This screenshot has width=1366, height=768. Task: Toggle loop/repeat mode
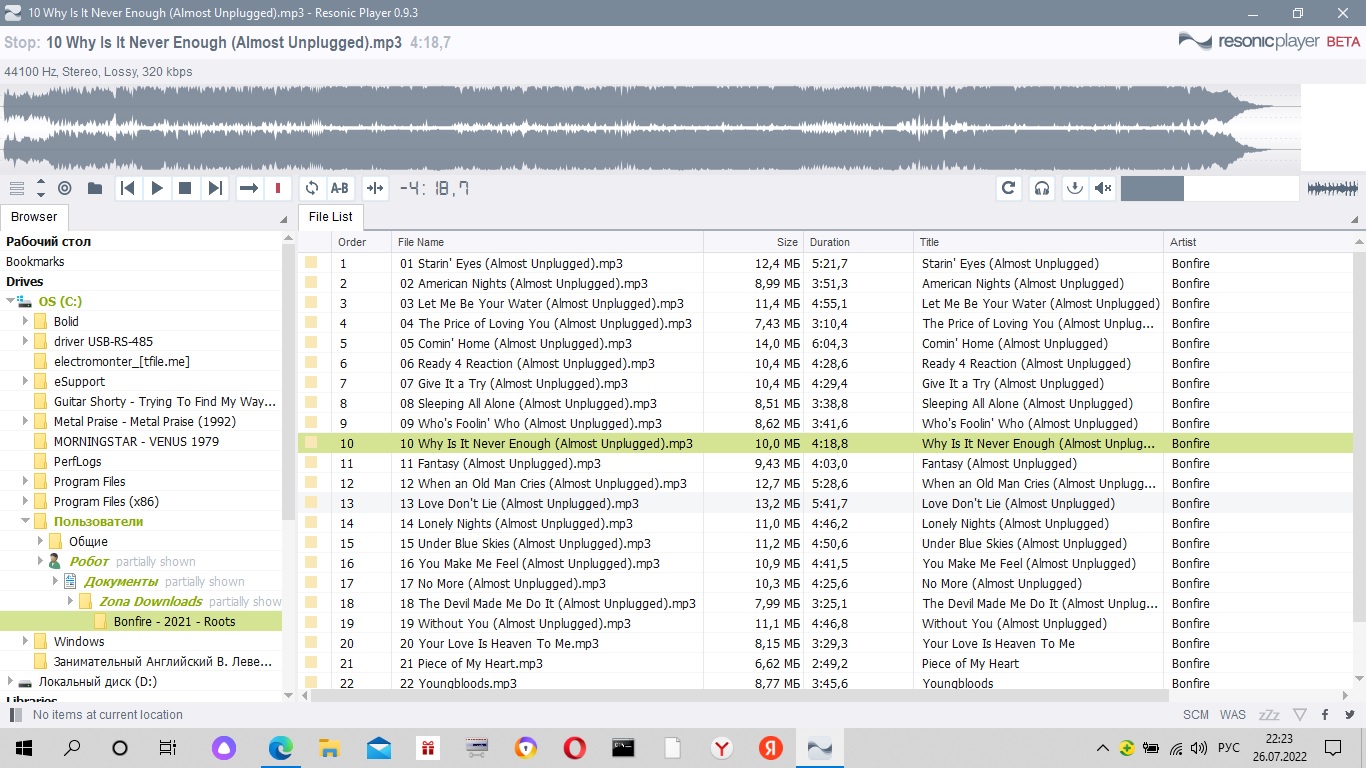coord(312,188)
